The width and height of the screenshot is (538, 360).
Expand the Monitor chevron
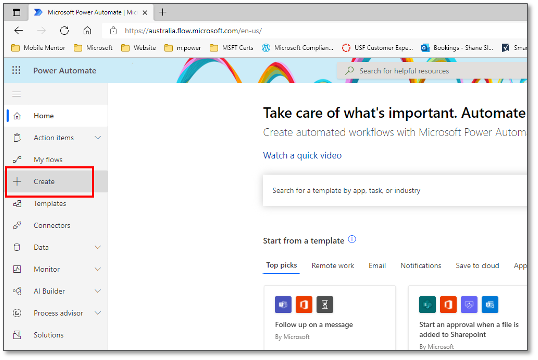(x=98, y=269)
